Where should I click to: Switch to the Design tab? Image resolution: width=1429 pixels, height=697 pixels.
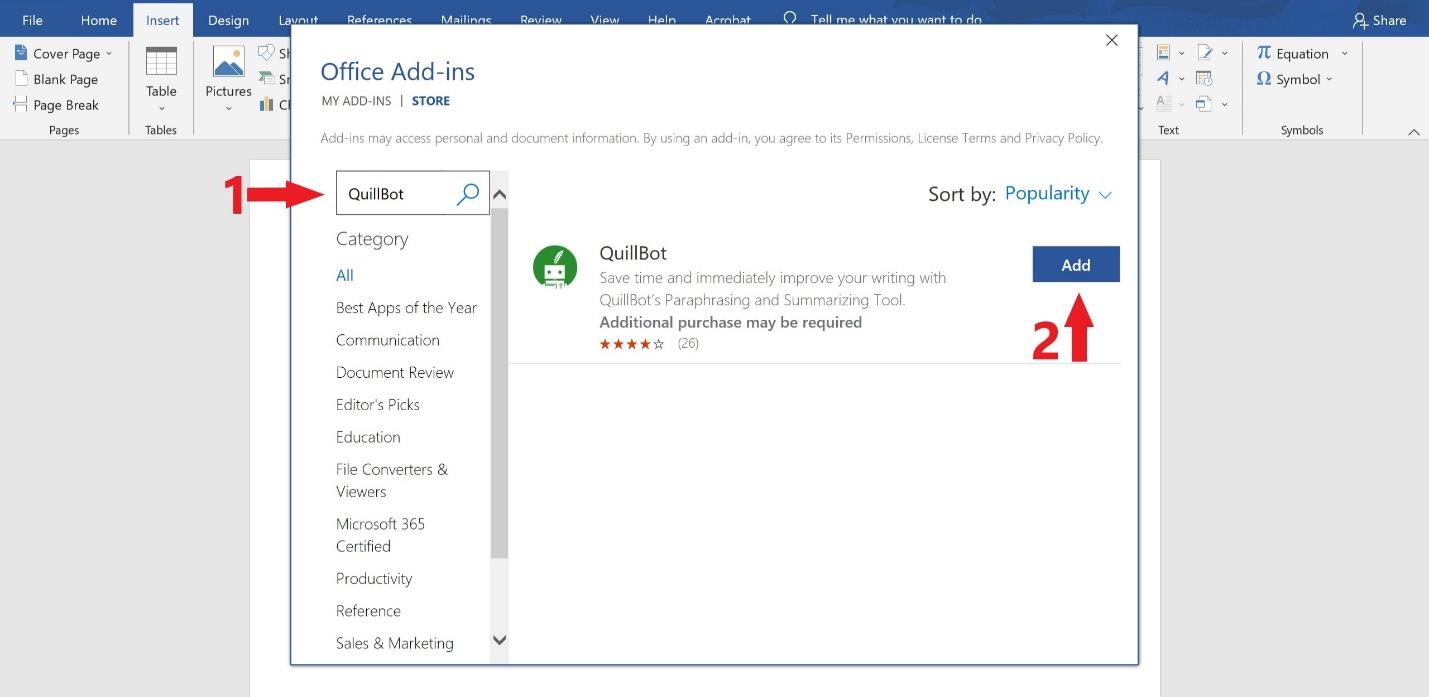pos(228,20)
